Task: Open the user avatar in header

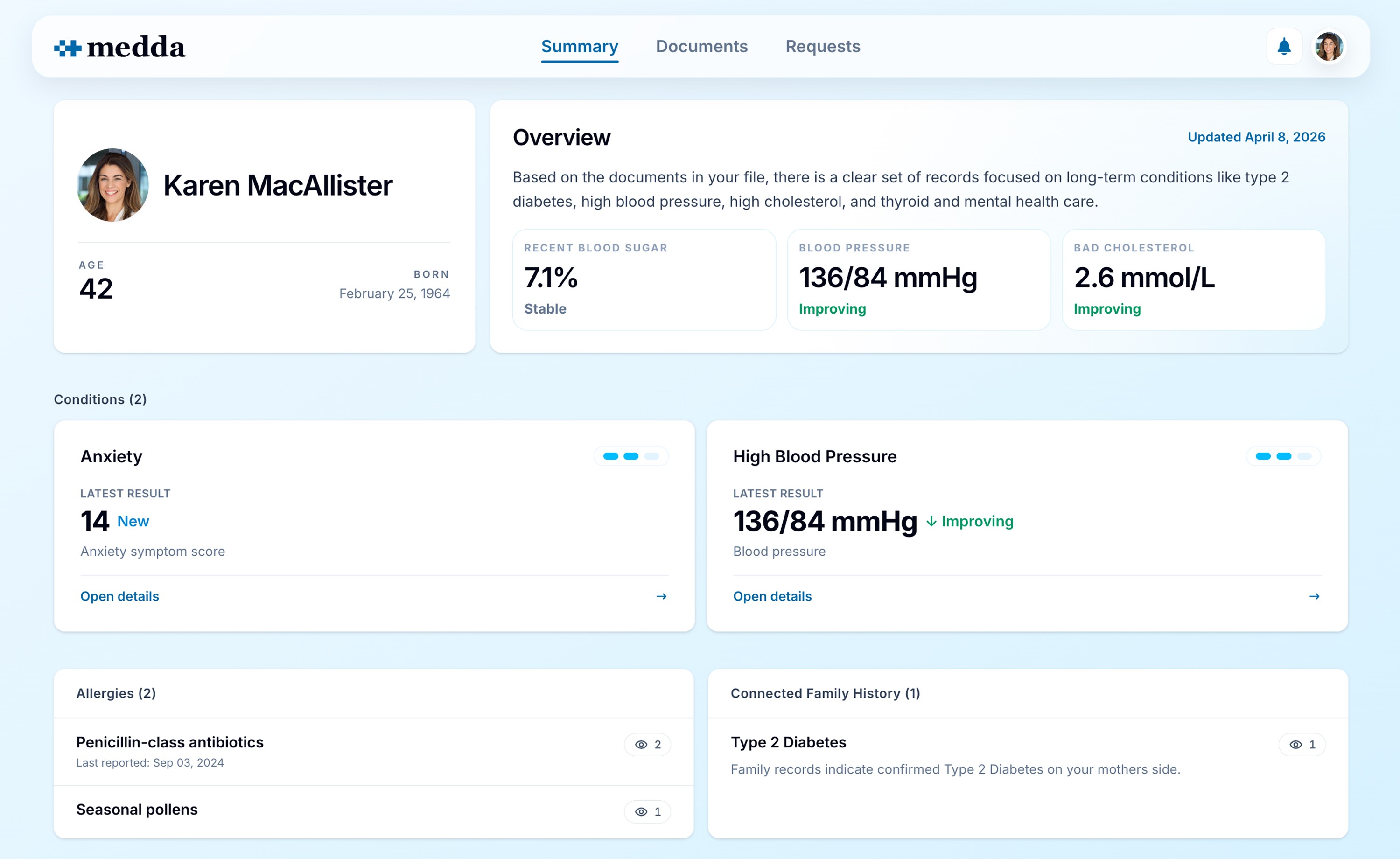Action: [x=1329, y=47]
